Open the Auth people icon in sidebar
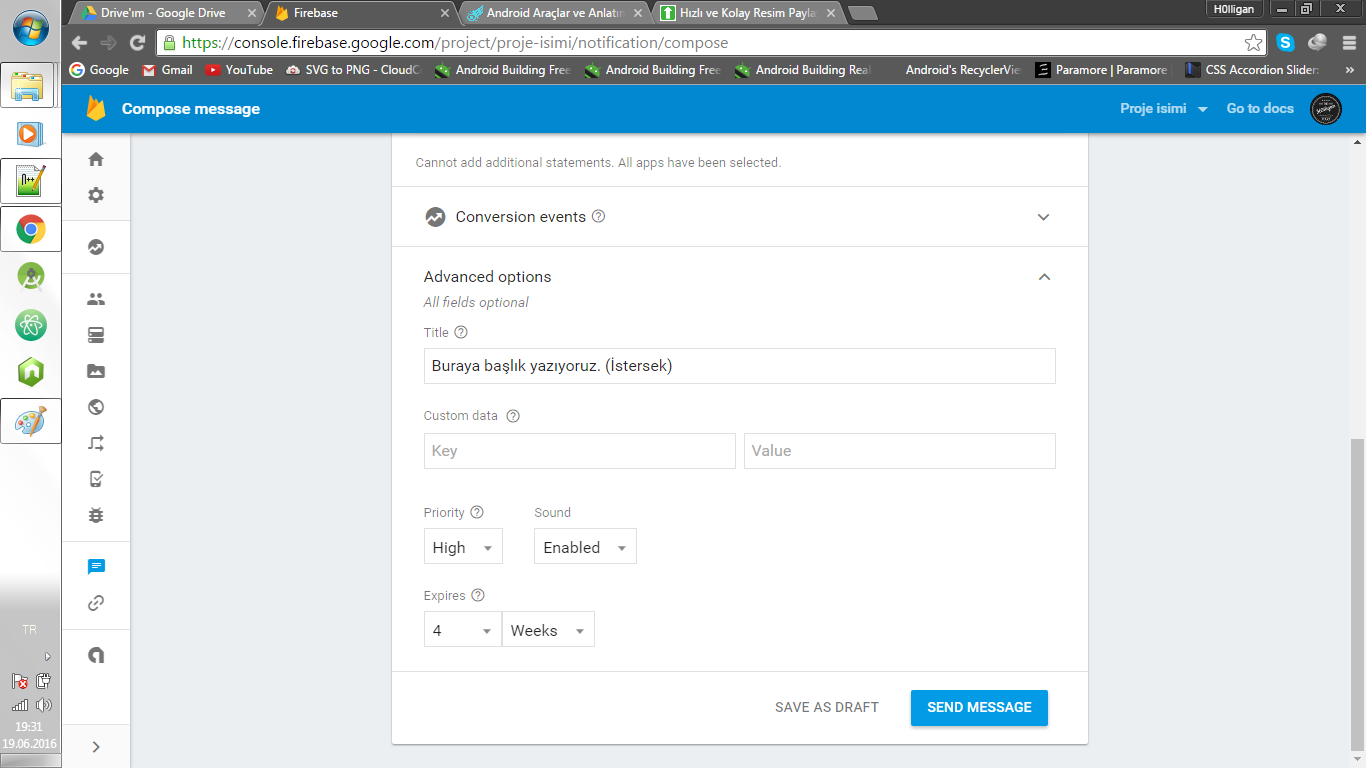1366x768 pixels. [x=96, y=299]
